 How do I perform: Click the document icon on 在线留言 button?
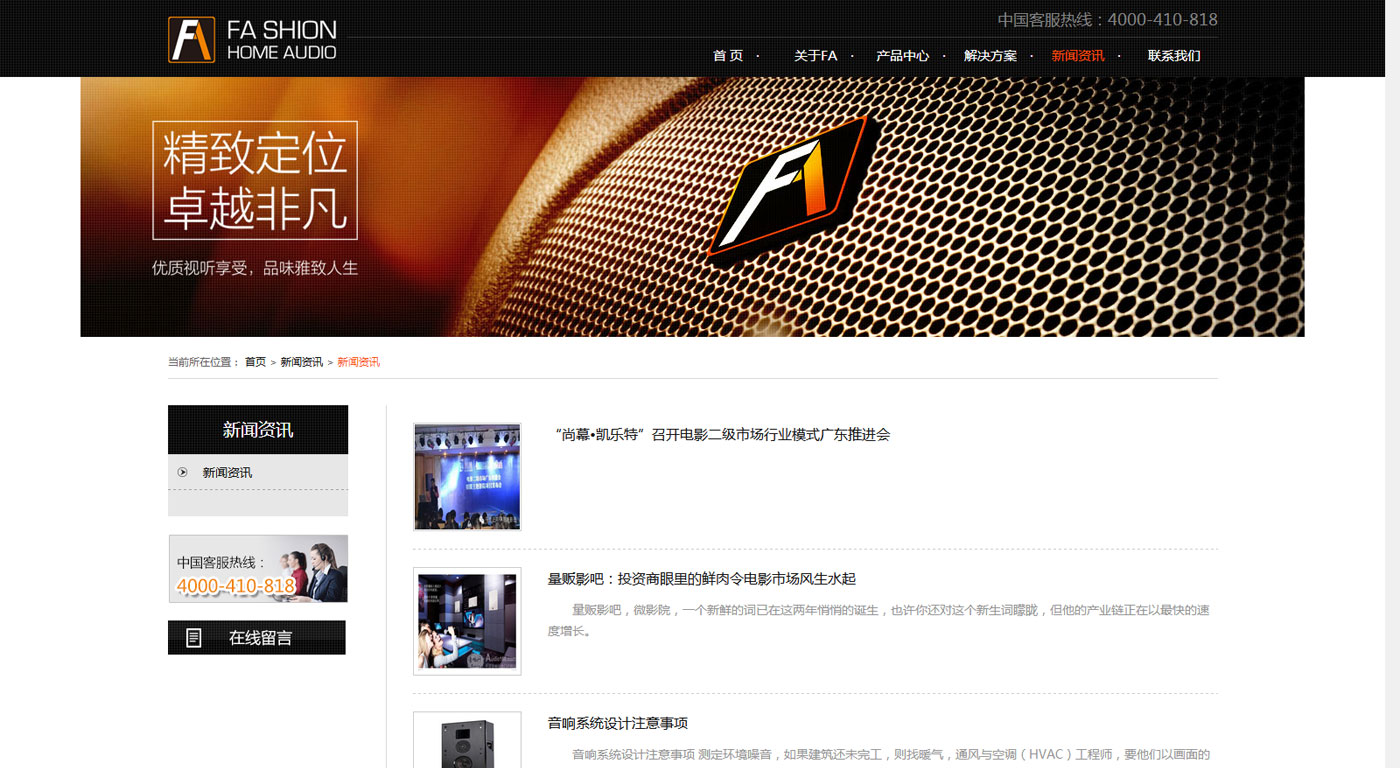[x=194, y=638]
